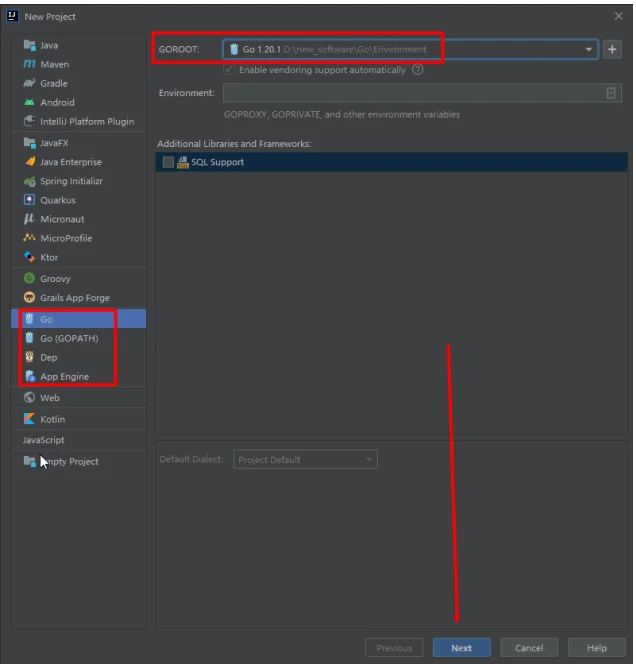Viewport: 636px width, 664px height.
Task: Pick the Android robot icon
Action: [x=30, y=102]
